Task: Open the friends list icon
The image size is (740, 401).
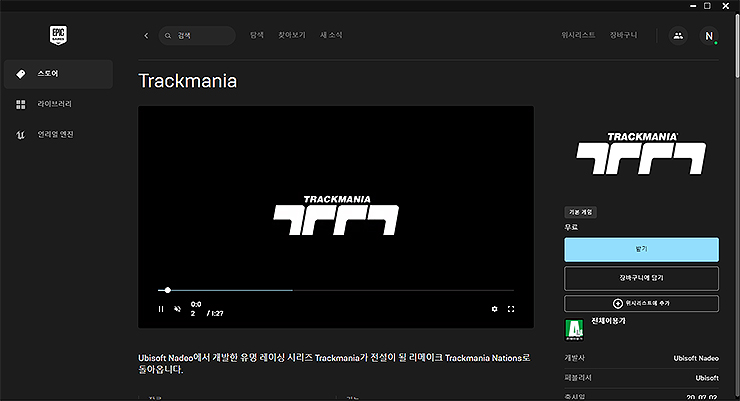Action: point(678,36)
